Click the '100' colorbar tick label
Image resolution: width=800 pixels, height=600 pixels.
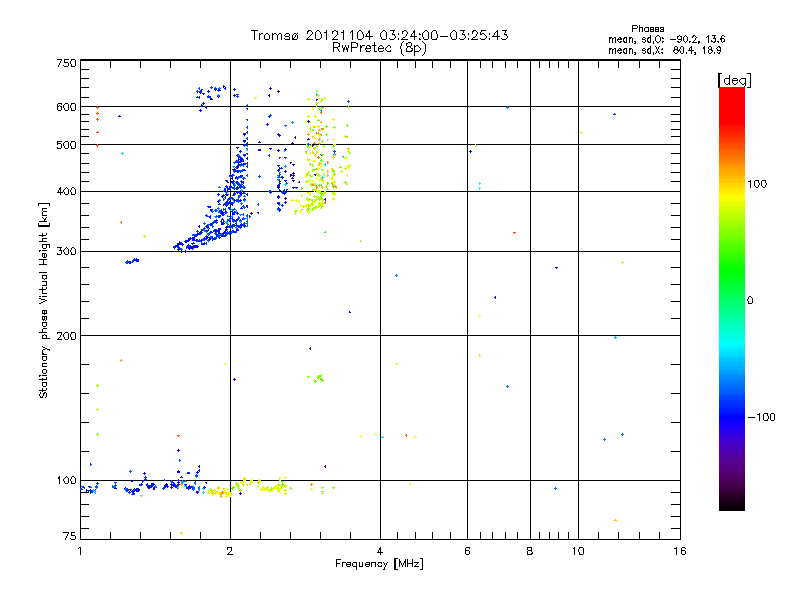757,184
